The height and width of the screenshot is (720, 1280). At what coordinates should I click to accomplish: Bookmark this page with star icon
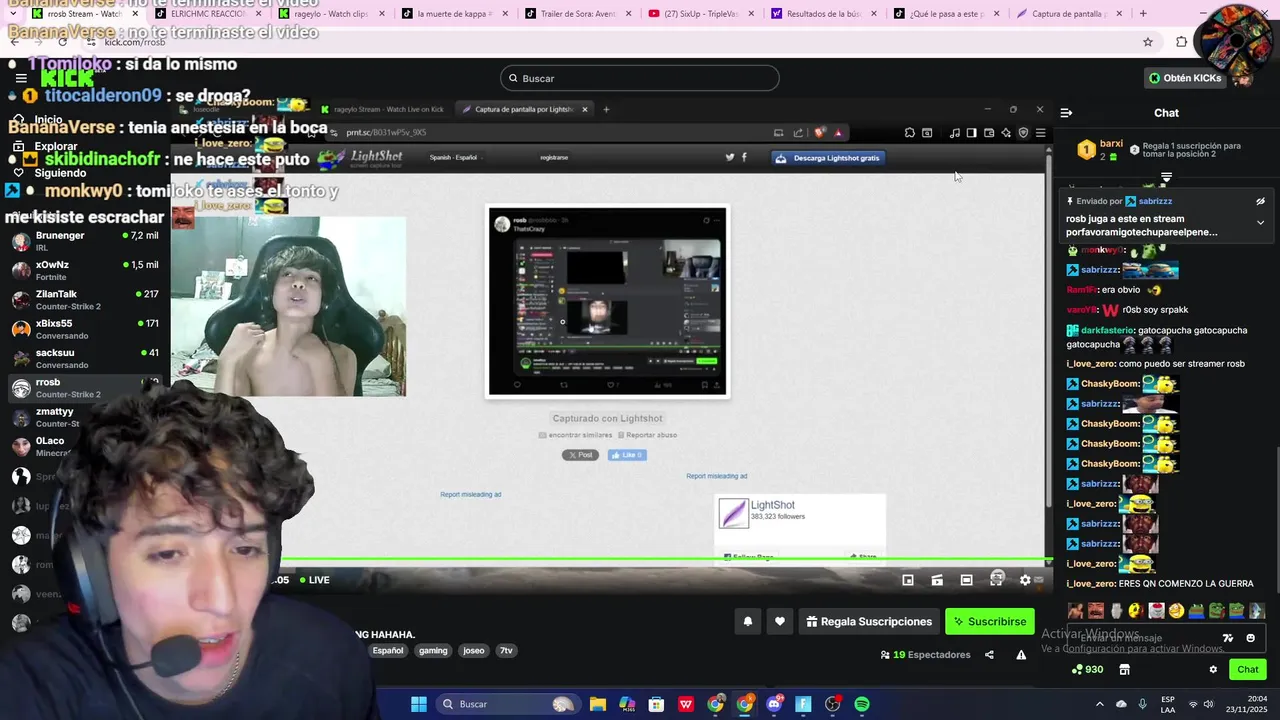tap(1148, 42)
